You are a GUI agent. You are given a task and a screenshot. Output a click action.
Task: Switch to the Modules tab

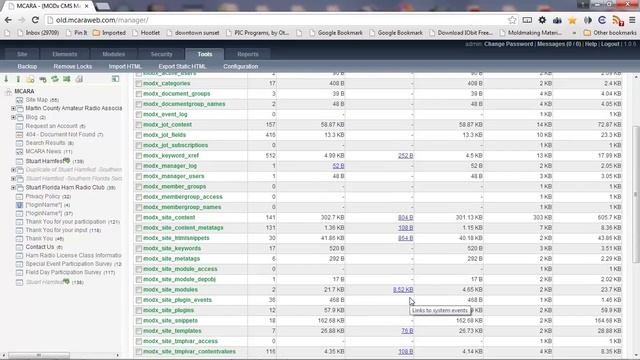pos(113,54)
